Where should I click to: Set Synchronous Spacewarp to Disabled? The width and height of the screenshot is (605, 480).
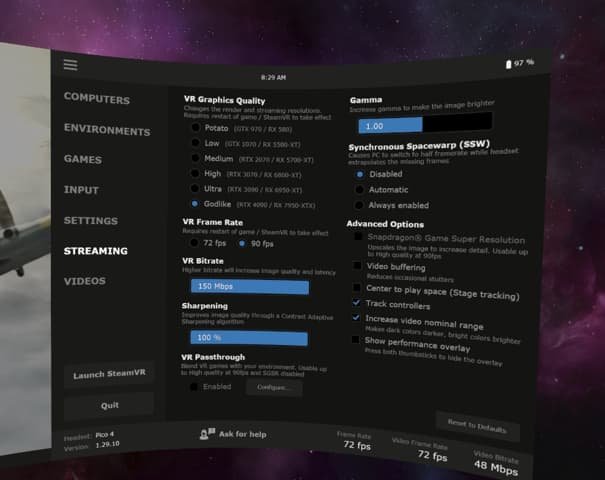360,174
